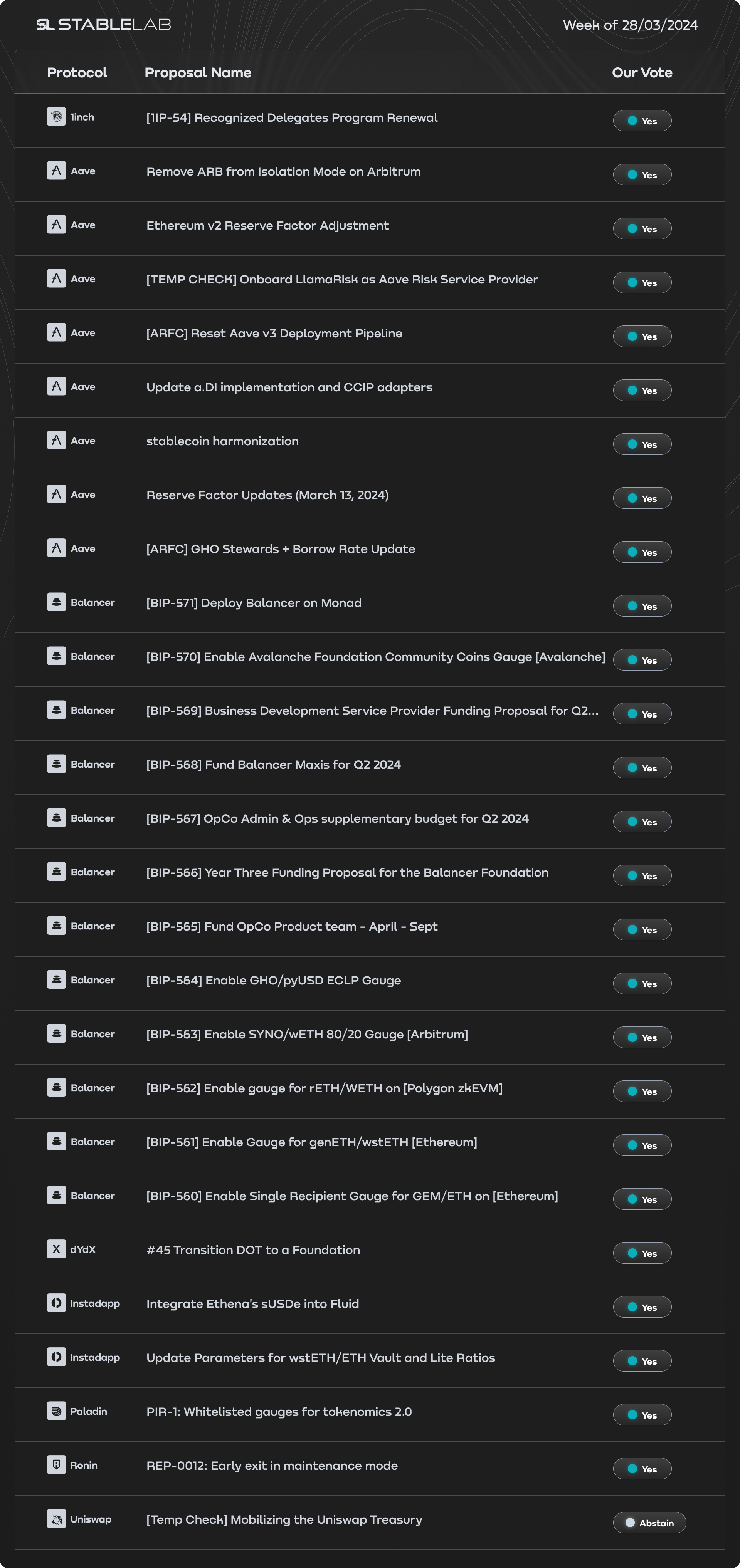Click Balancer icon in BIP-566 row

[x=56, y=872]
